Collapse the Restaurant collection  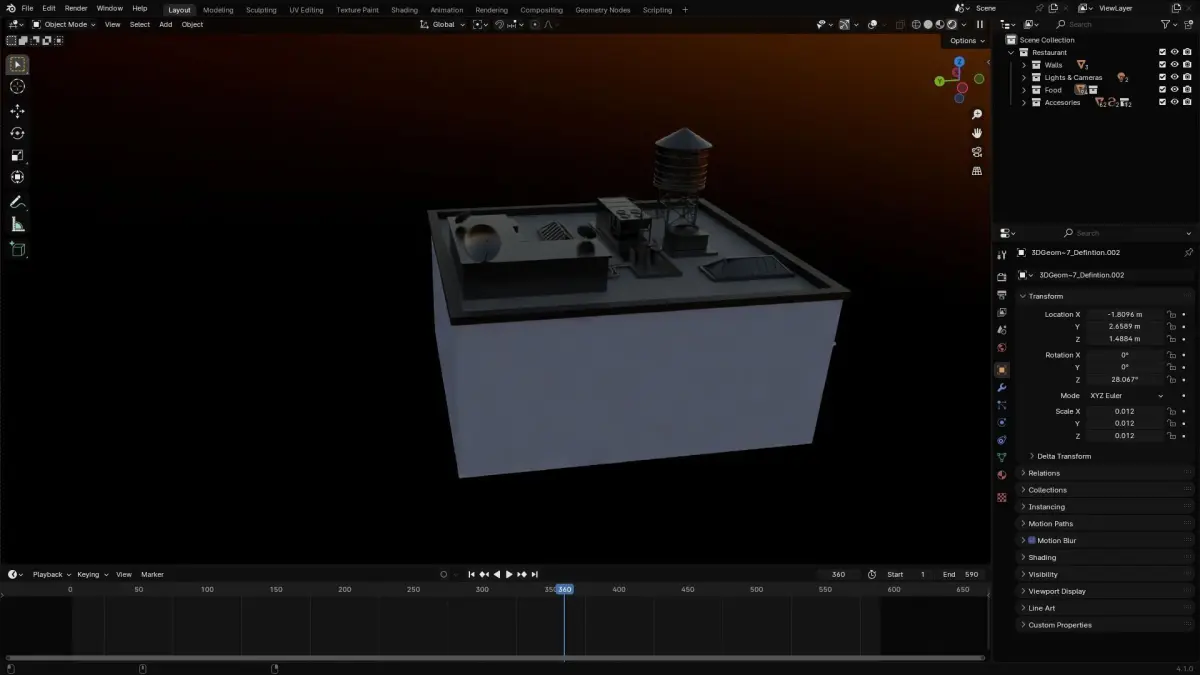[1011, 52]
